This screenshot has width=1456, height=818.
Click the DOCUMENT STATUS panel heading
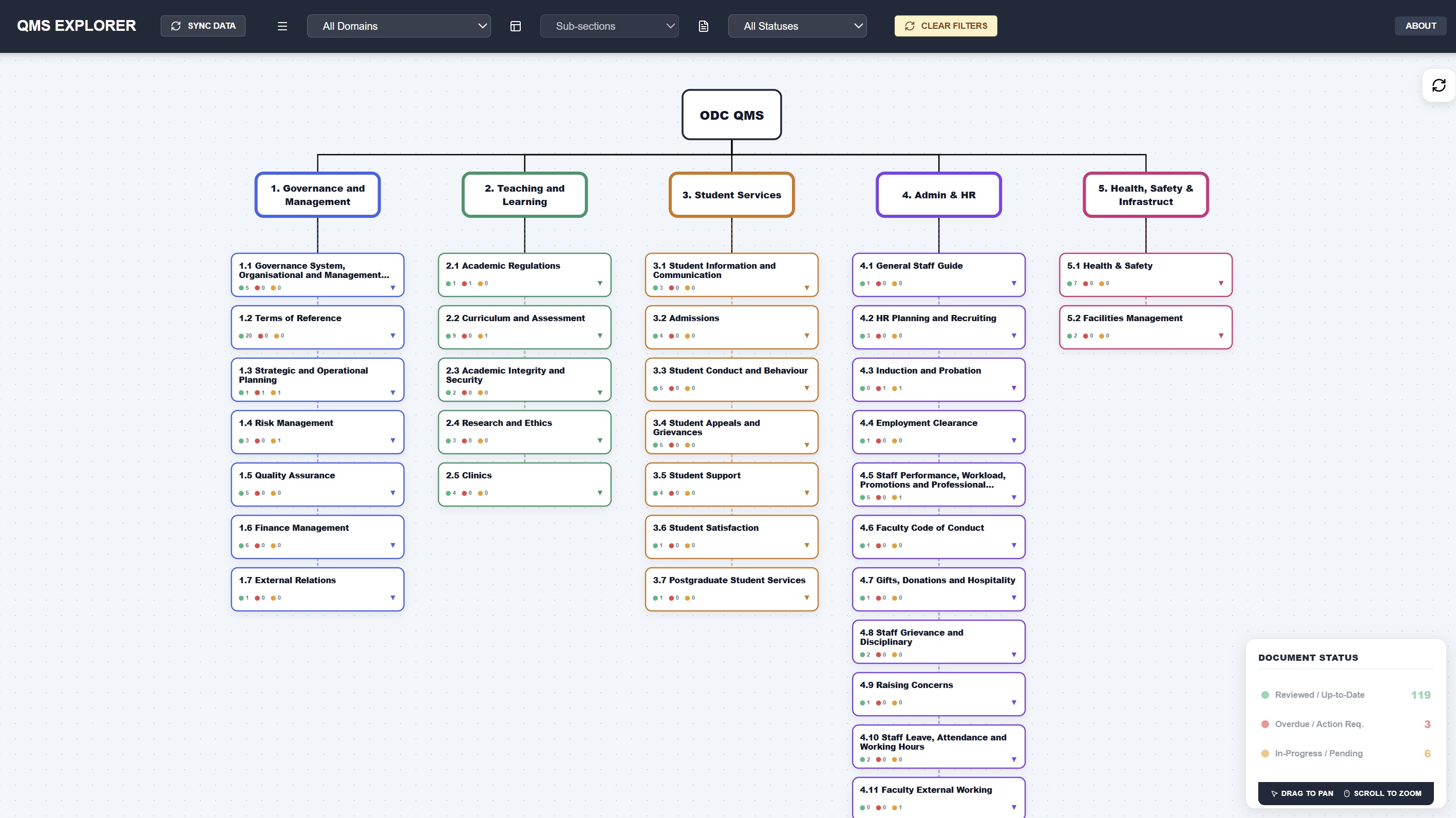pyautogui.click(x=1308, y=658)
